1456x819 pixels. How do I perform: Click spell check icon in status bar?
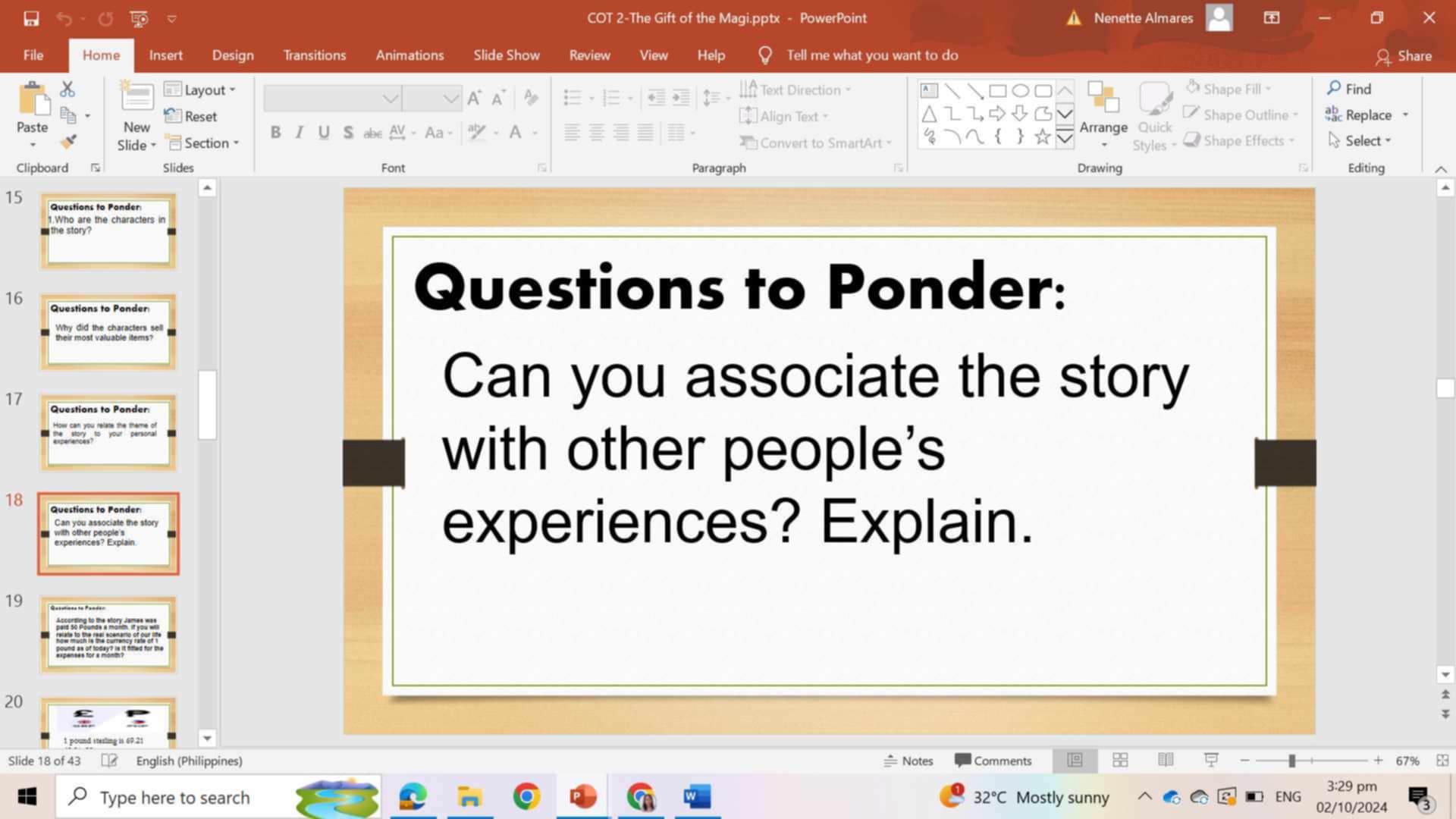[109, 761]
